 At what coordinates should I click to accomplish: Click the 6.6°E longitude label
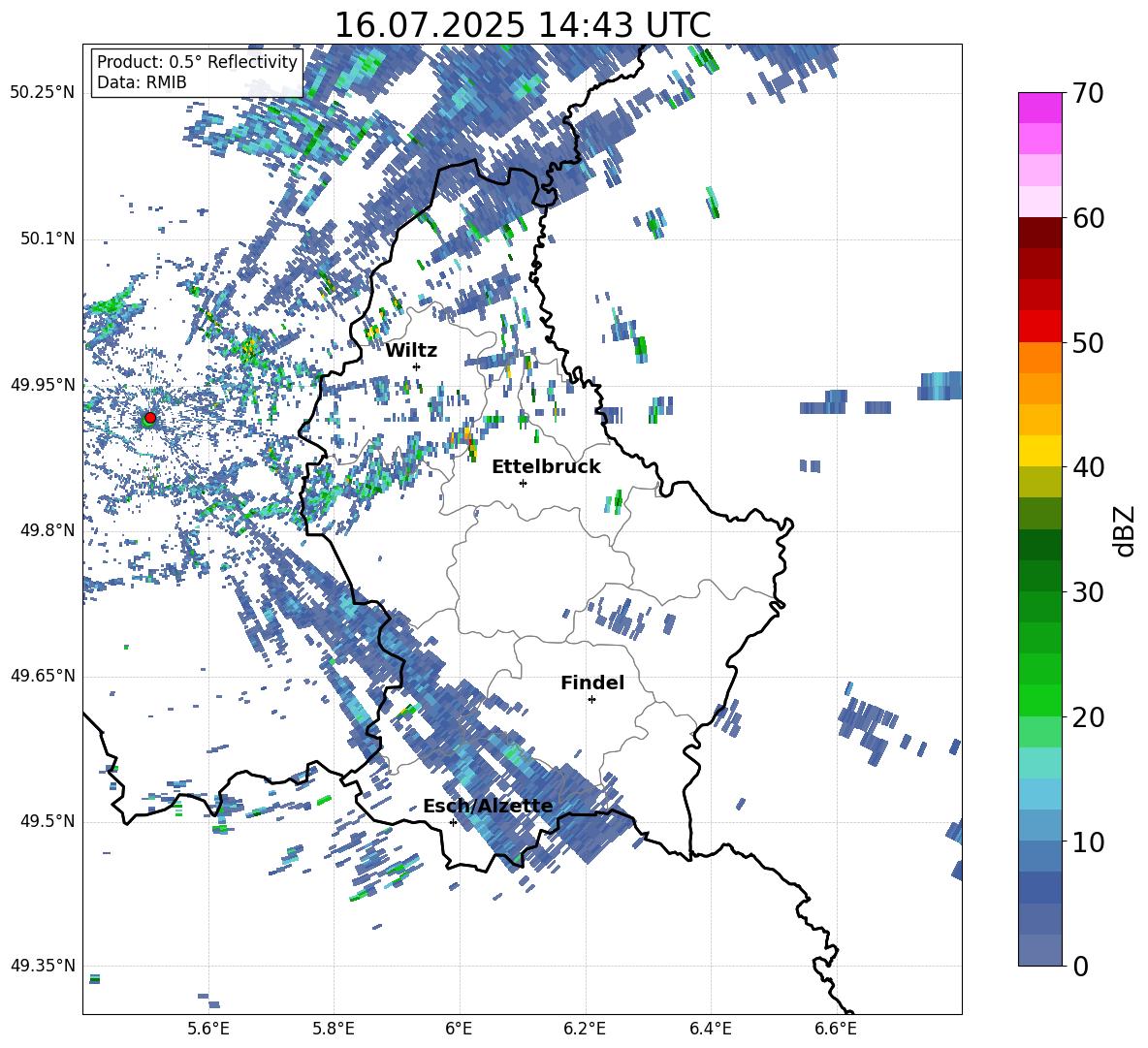click(x=836, y=1029)
